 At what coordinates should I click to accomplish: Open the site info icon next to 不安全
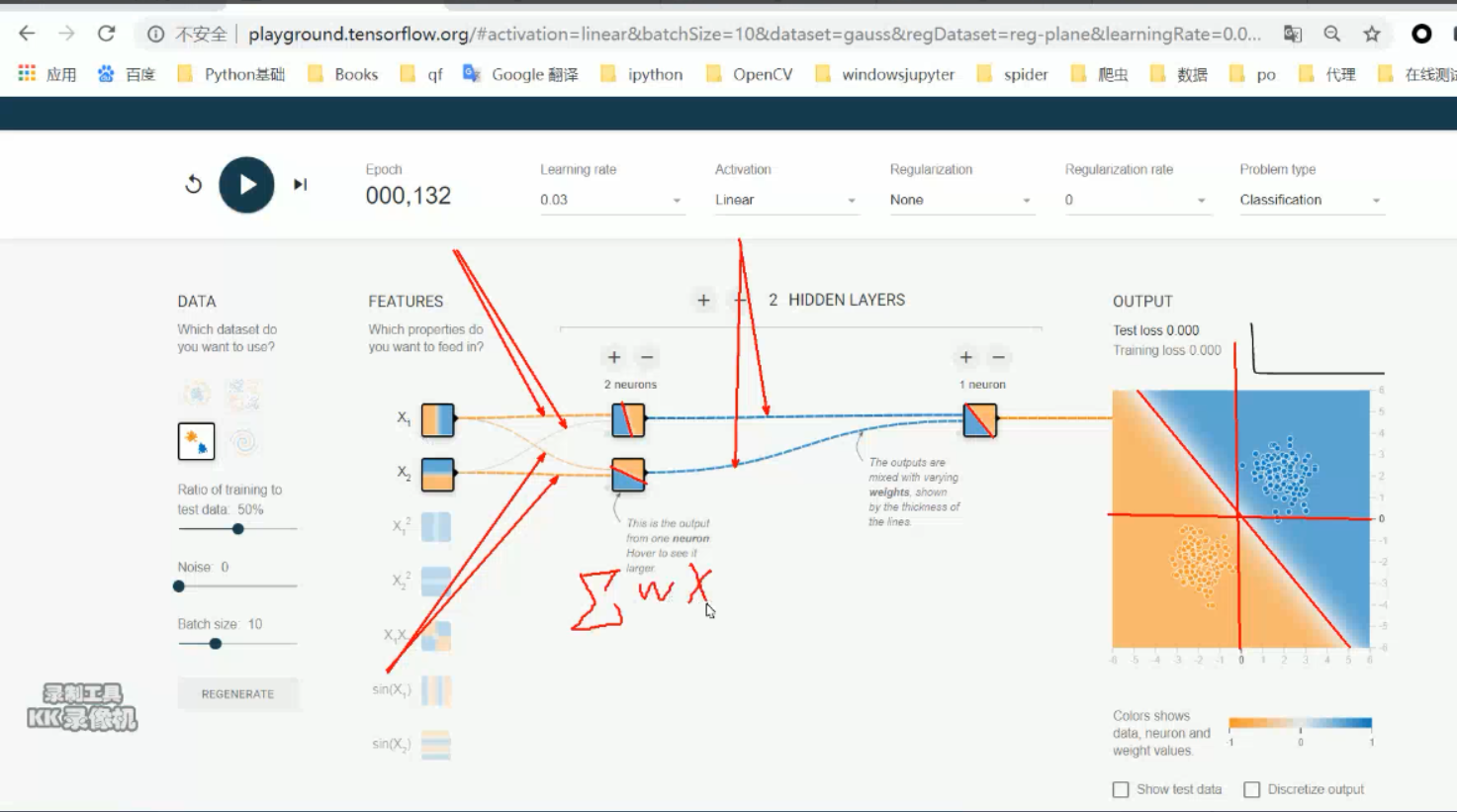coord(155,34)
